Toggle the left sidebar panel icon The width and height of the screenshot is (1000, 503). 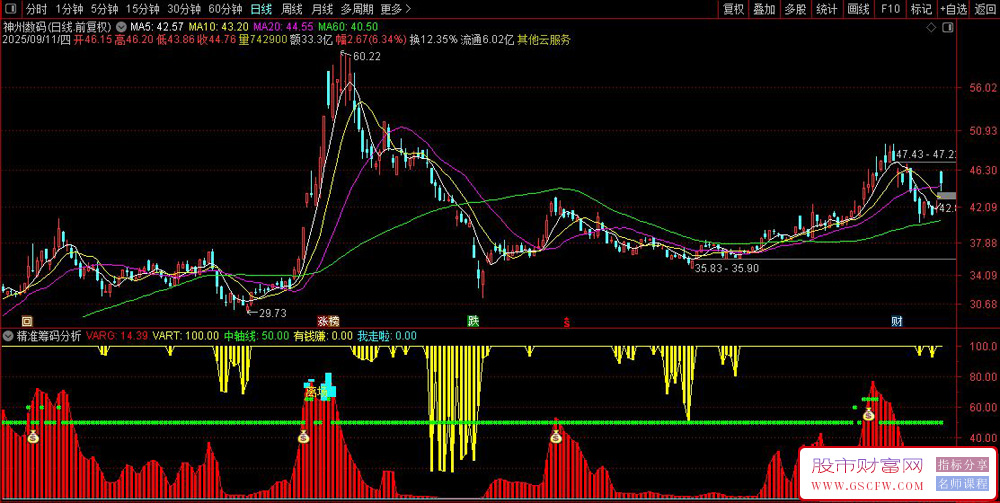click(12, 9)
